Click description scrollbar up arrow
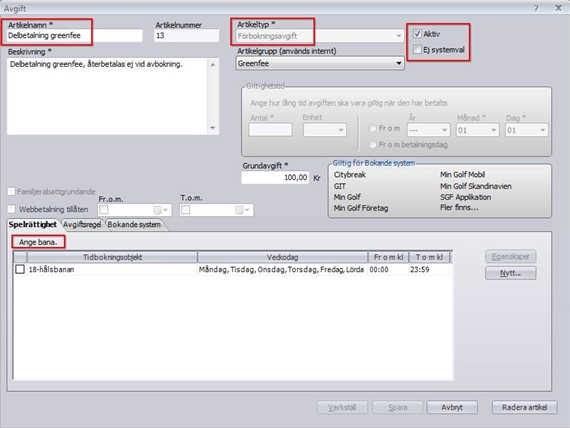 (x=213, y=65)
